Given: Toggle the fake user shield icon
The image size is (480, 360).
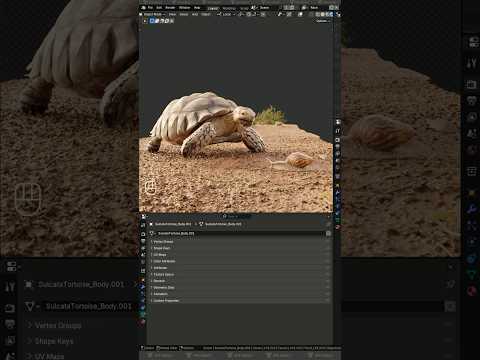Looking at the screenshot, I should [328, 234].
